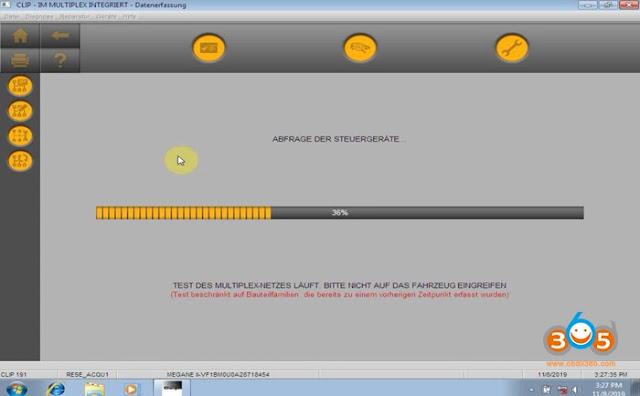
Task: Click the 36% progress bar
Action: coord(340,213)
